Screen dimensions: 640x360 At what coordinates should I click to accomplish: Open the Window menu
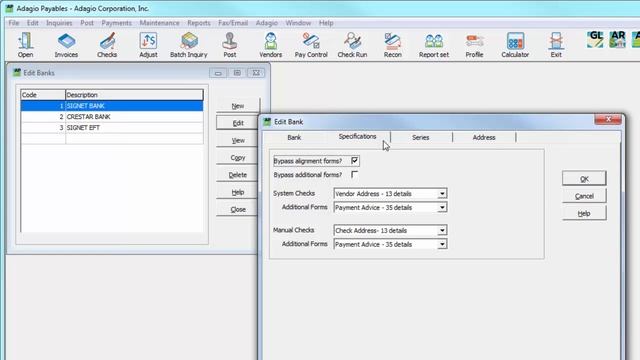click(x=298, y=23)
